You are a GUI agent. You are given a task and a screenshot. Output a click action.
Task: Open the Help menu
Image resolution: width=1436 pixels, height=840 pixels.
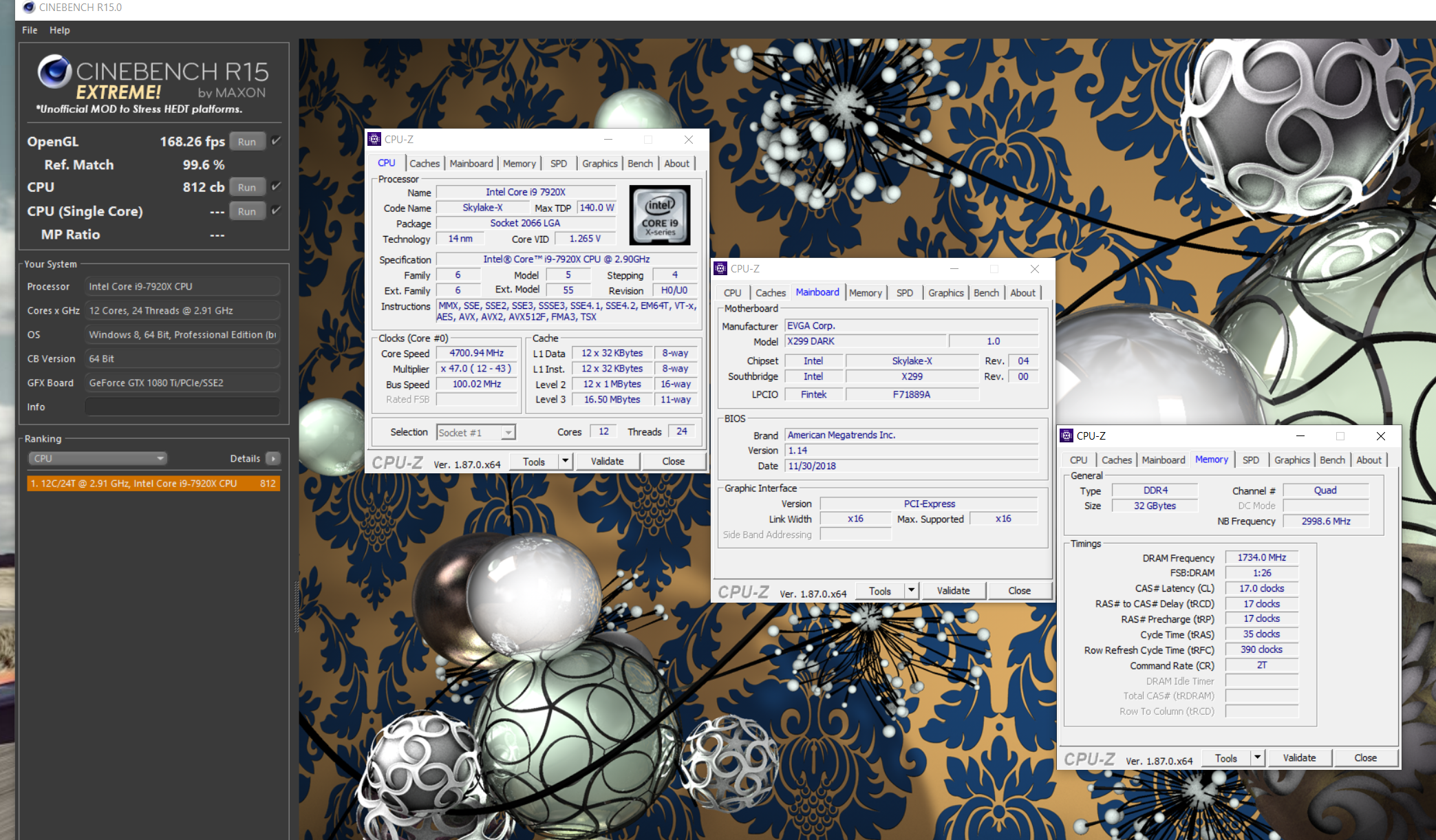[60, 30]
